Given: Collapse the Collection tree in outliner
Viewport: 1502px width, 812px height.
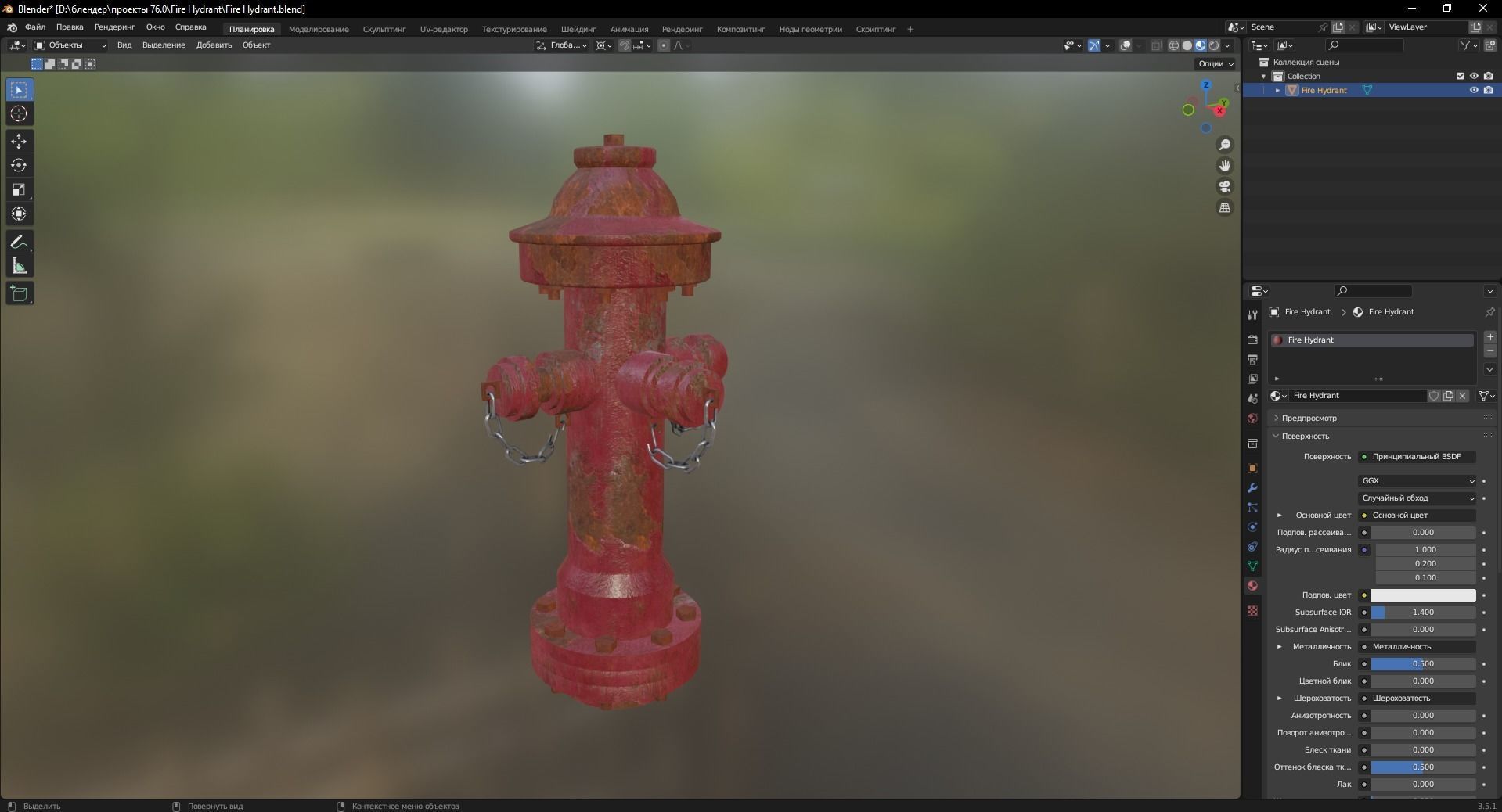Looking at the screenshot, I should click(1263, 77).
